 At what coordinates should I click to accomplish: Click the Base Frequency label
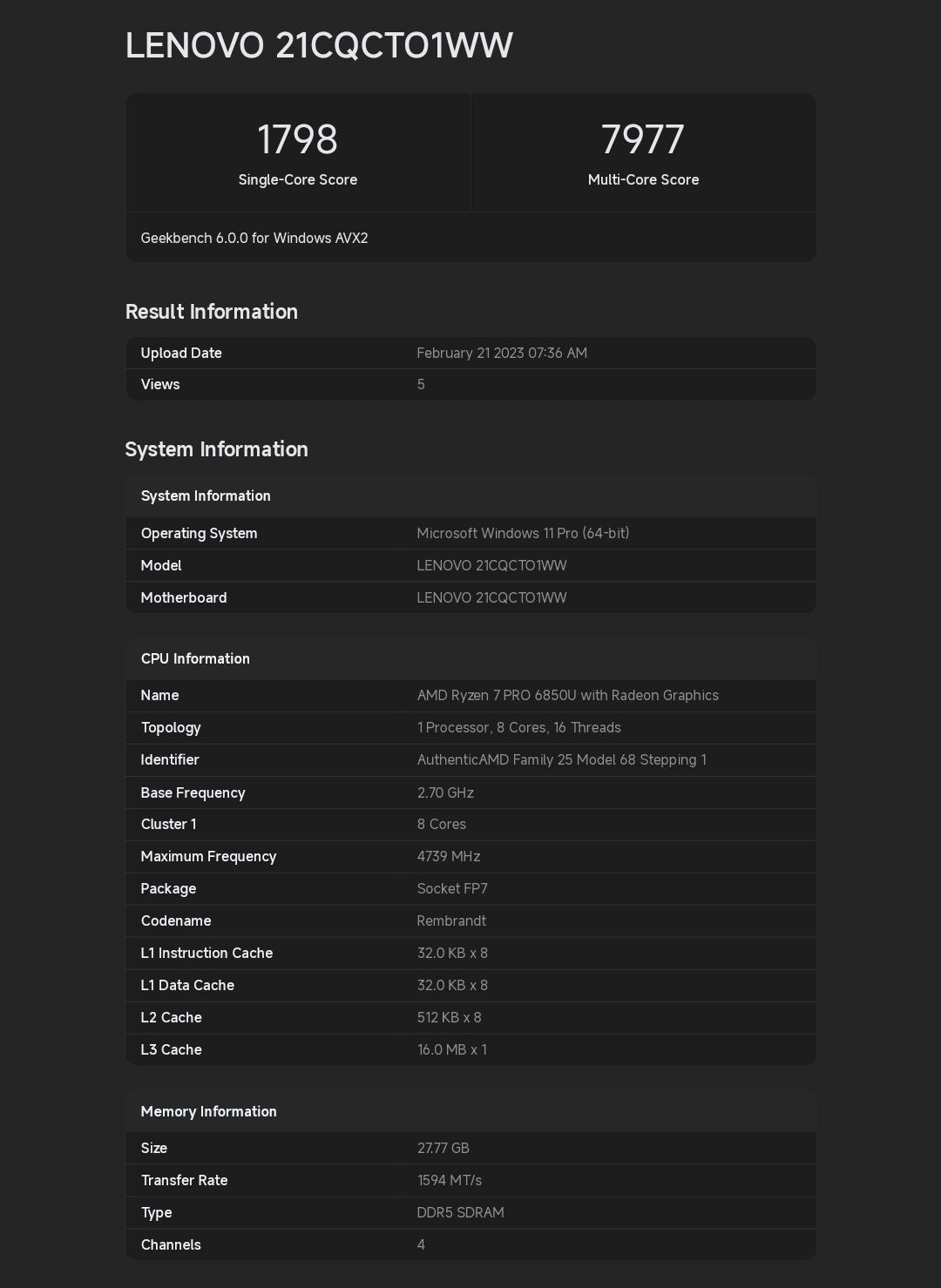click(x=193, y=792)
